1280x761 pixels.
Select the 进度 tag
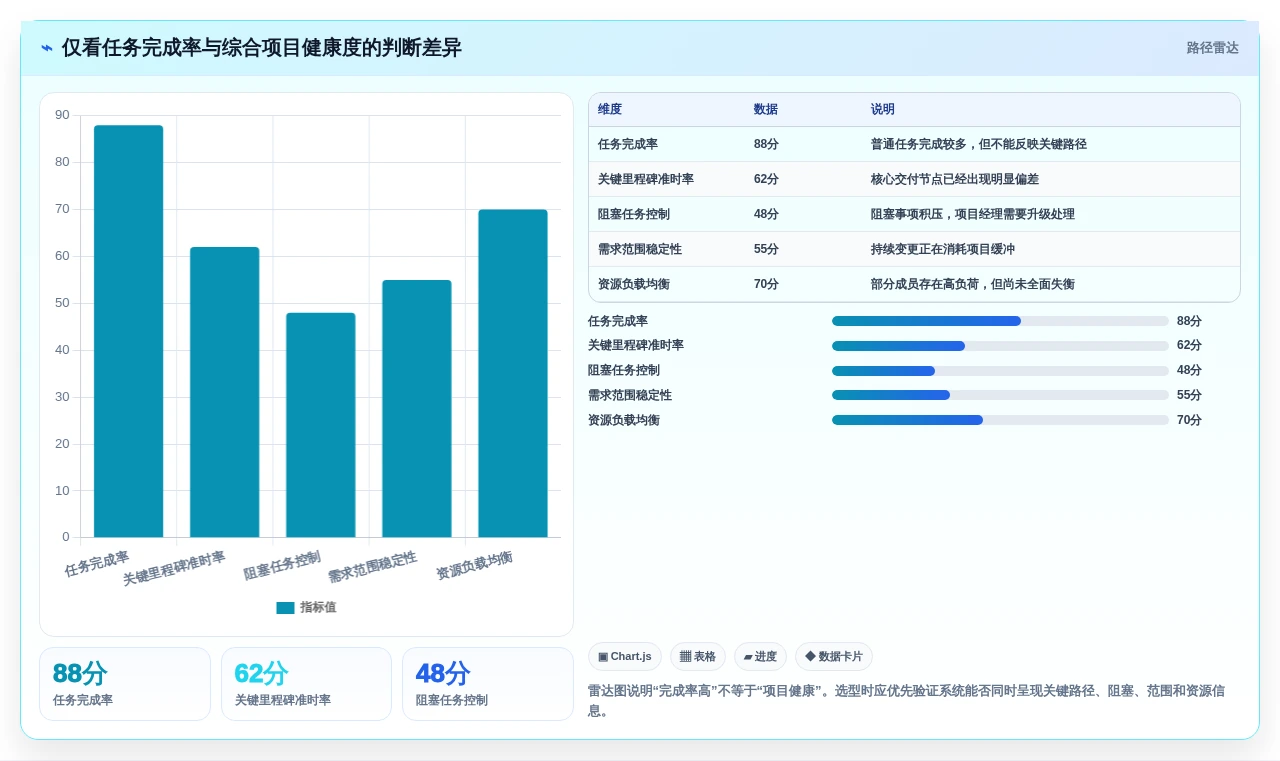point(760,657)
